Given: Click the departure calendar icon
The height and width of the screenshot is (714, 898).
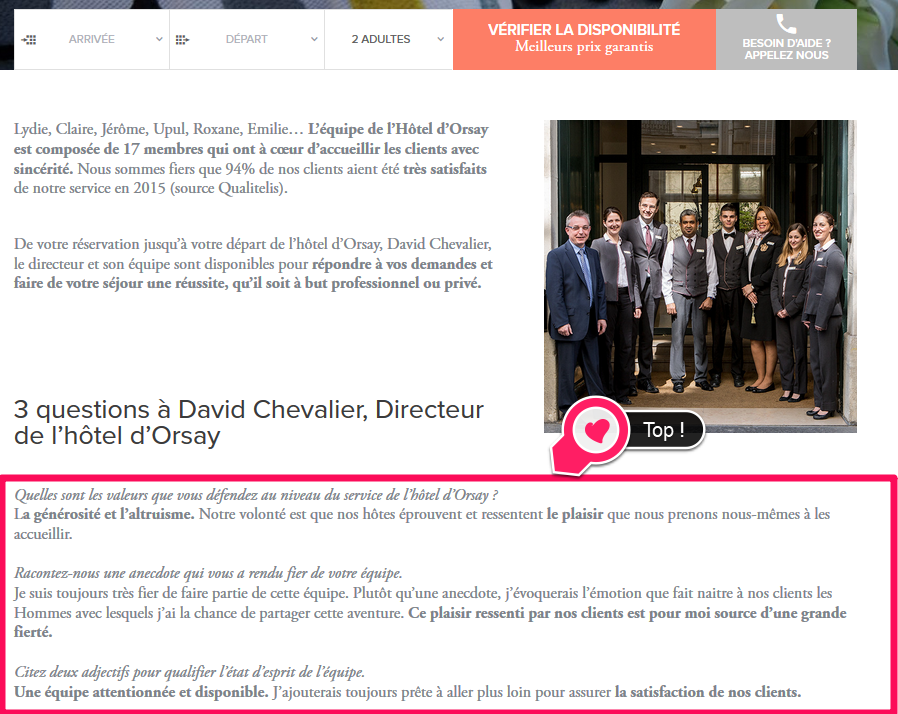Looking at the screenshot, I should click(182, 40).
